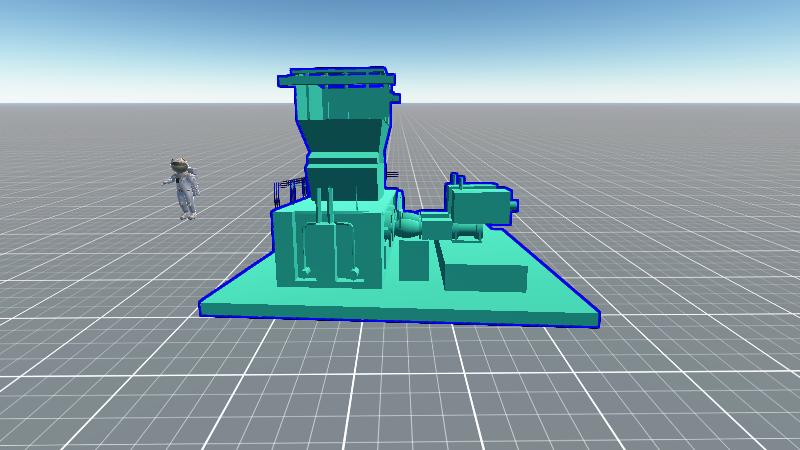Click the motor's protruding shaft end cap
Image resolution: width=800 pixels, height=450 pixels.
pyautogui.click(x=513, y=207)
